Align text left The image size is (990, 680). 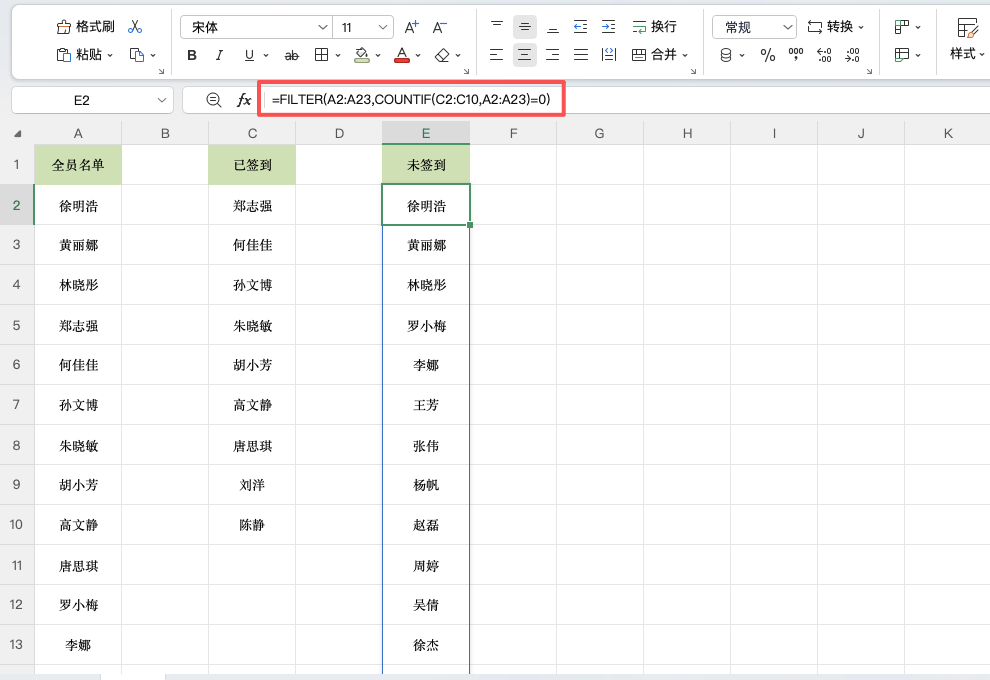497,55
